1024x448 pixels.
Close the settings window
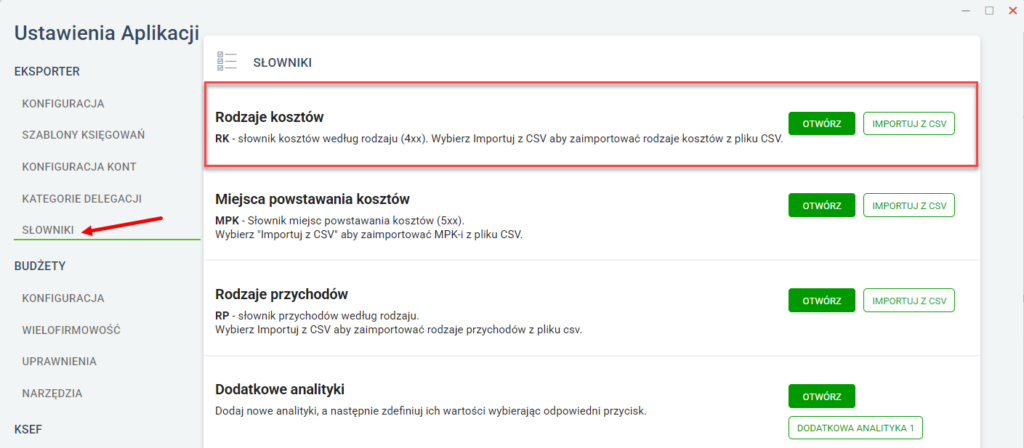[1013, 10]
